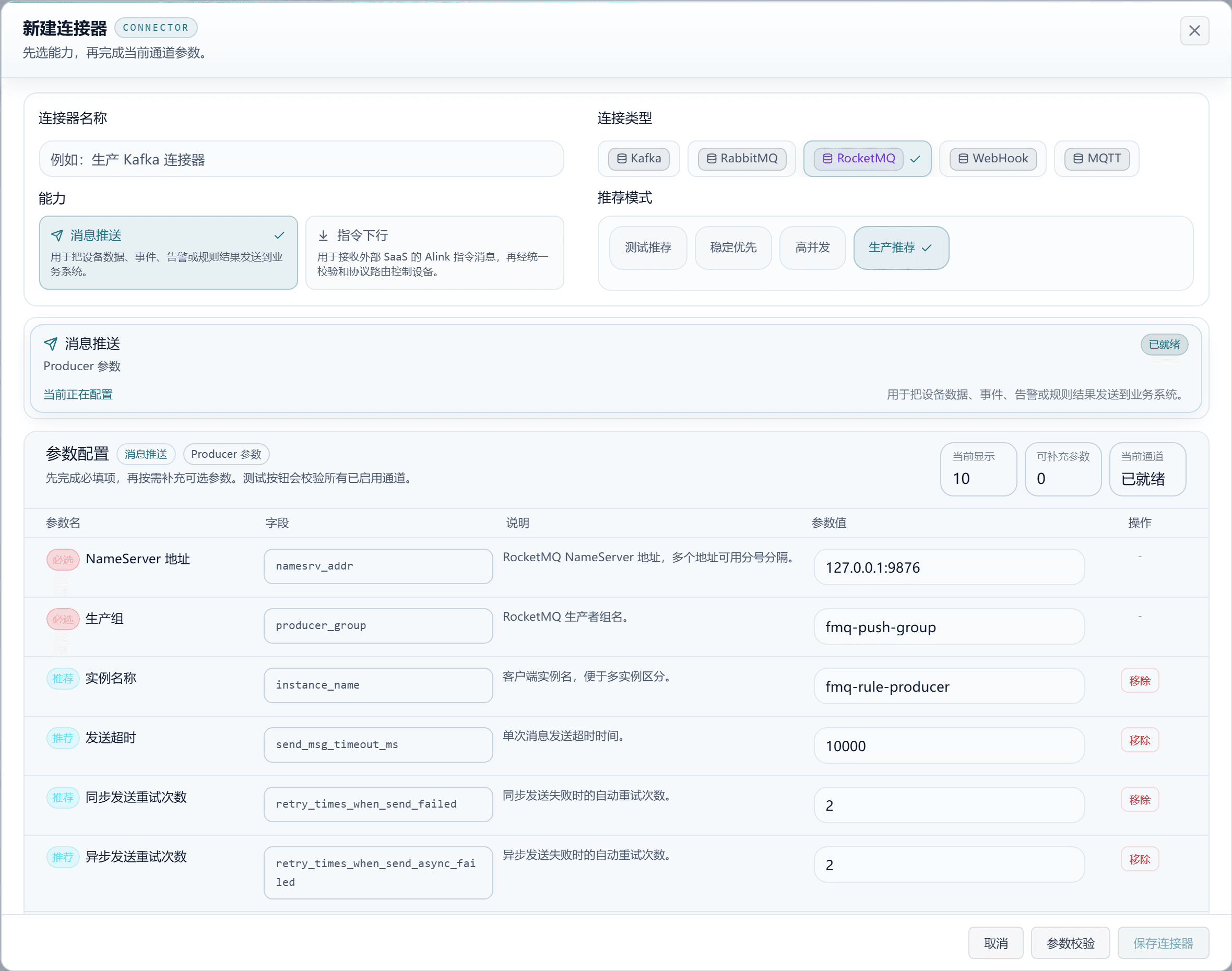
Task: Click the instance_name field box
Action: [378, 685]
